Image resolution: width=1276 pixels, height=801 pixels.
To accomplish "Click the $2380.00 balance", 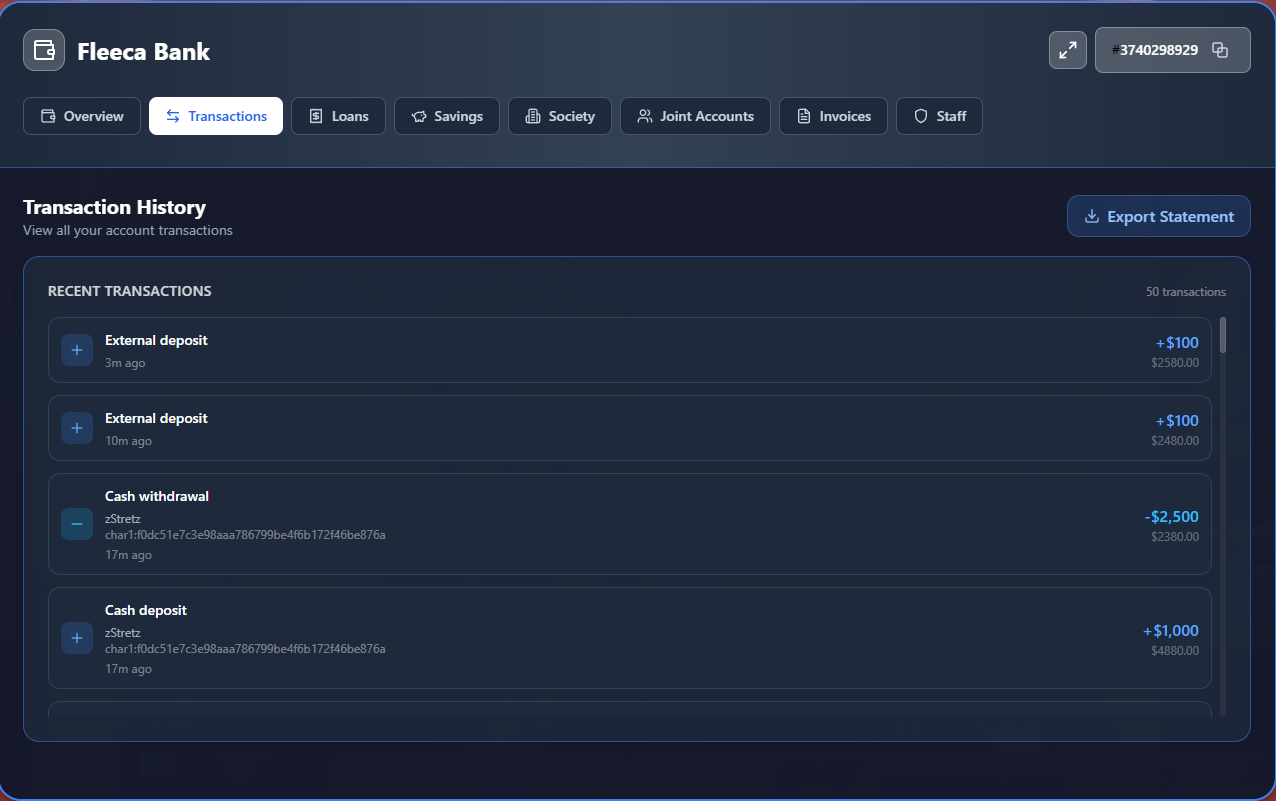I will 1175,537.
